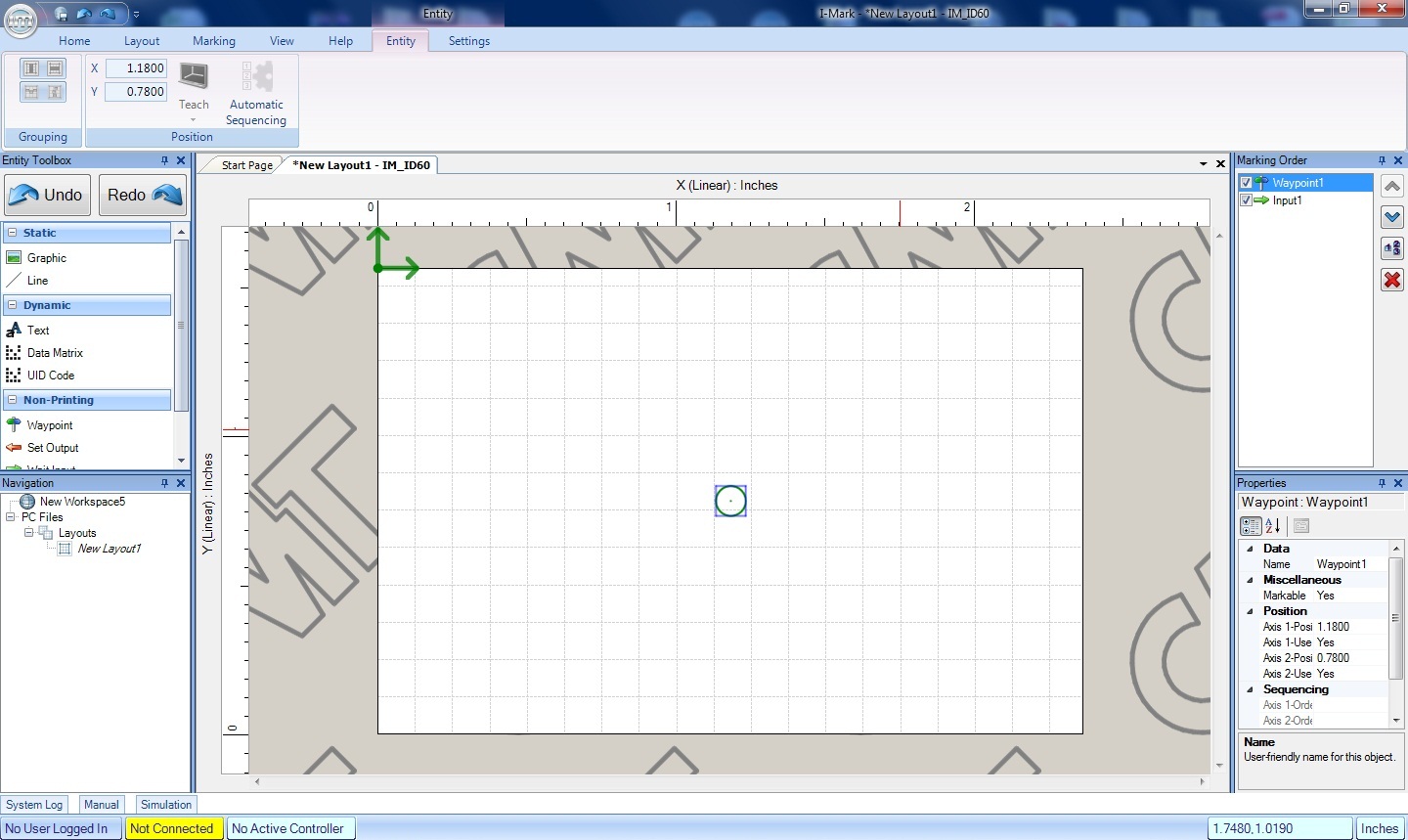Open the Marking ribbon tab
The width and height of the screenshot is (1408, 840).
[213, 41]
